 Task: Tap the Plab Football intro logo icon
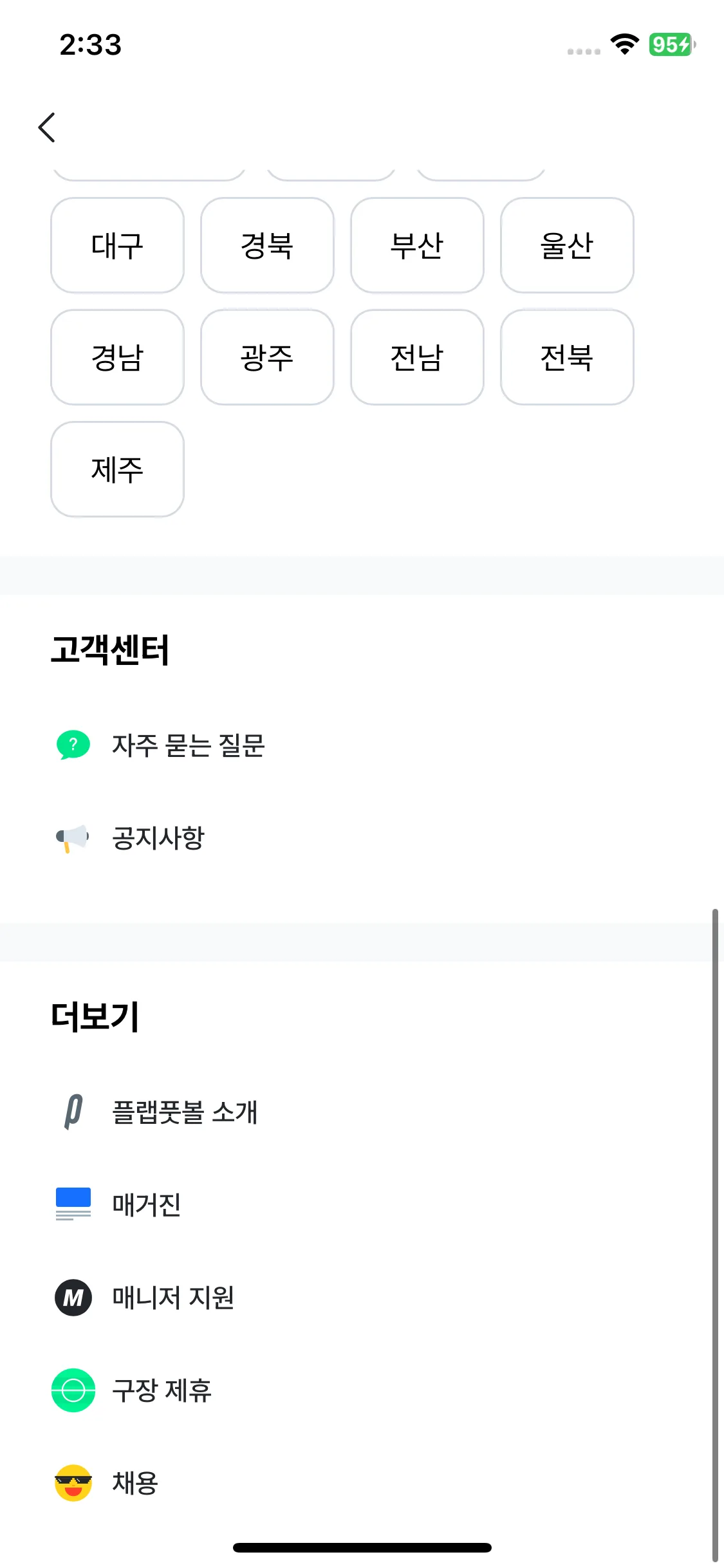[73, 1112]
